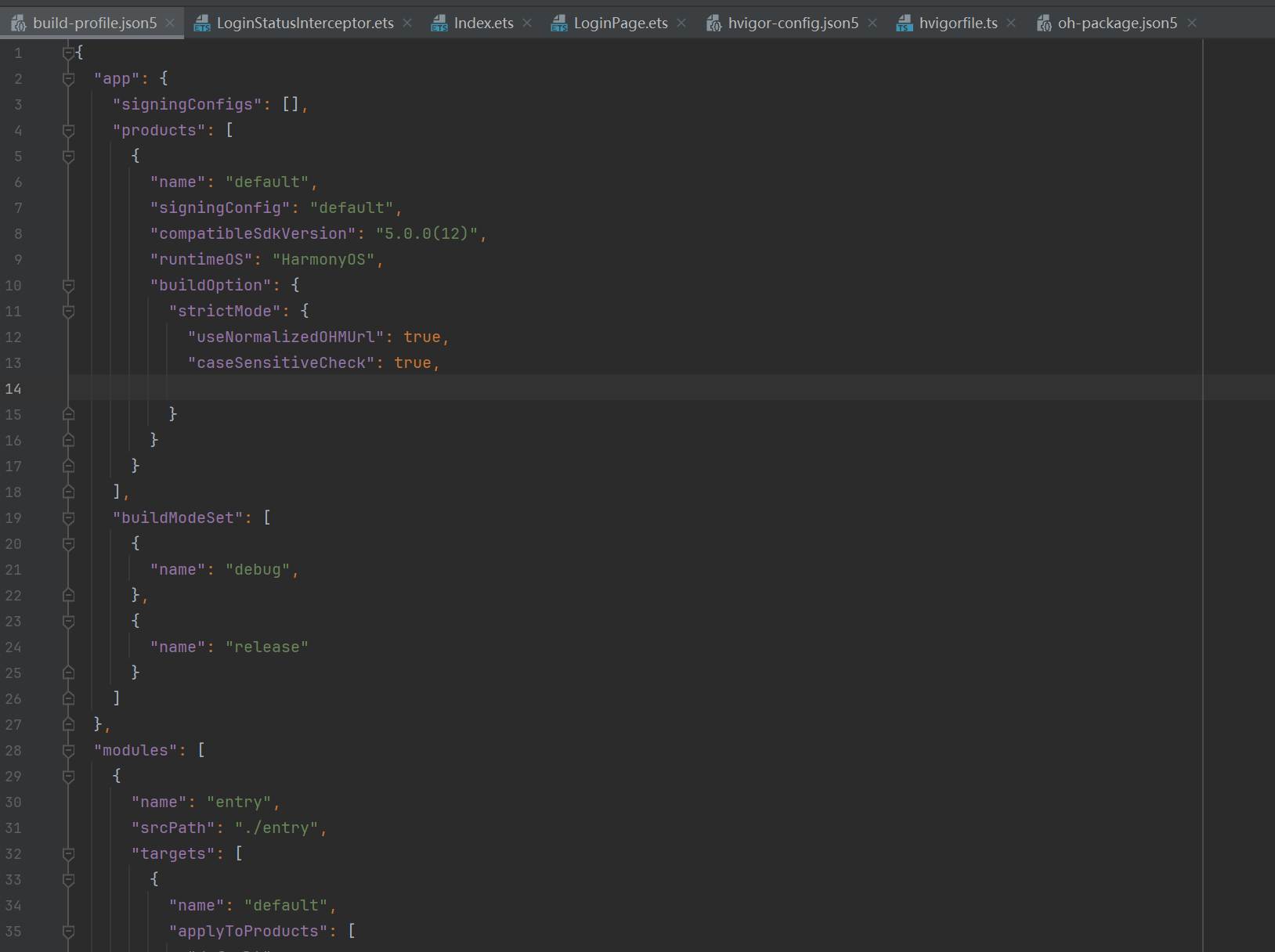Screen dimensions: 1275x952
Task: Close LoginStatusInterceptor.ets tab
Action: click(407, 23)
